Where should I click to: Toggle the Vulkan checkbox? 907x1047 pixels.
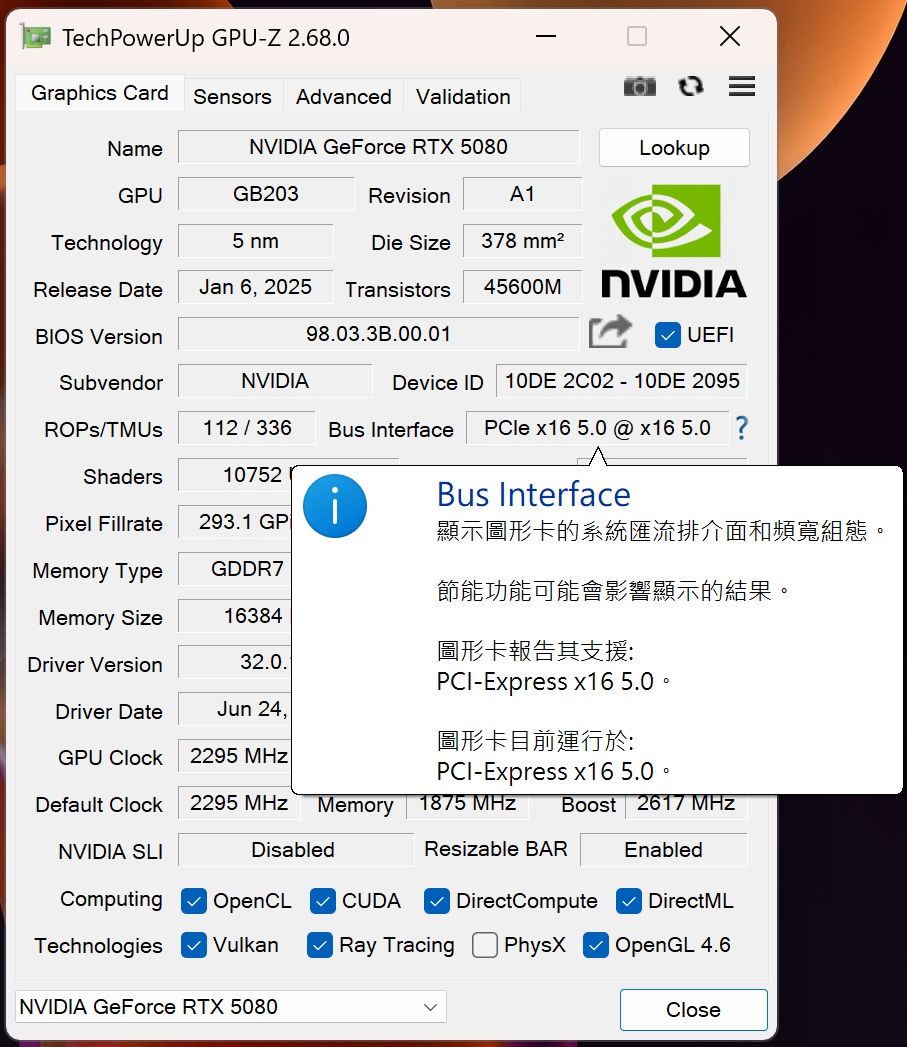(x=194, y=946)
